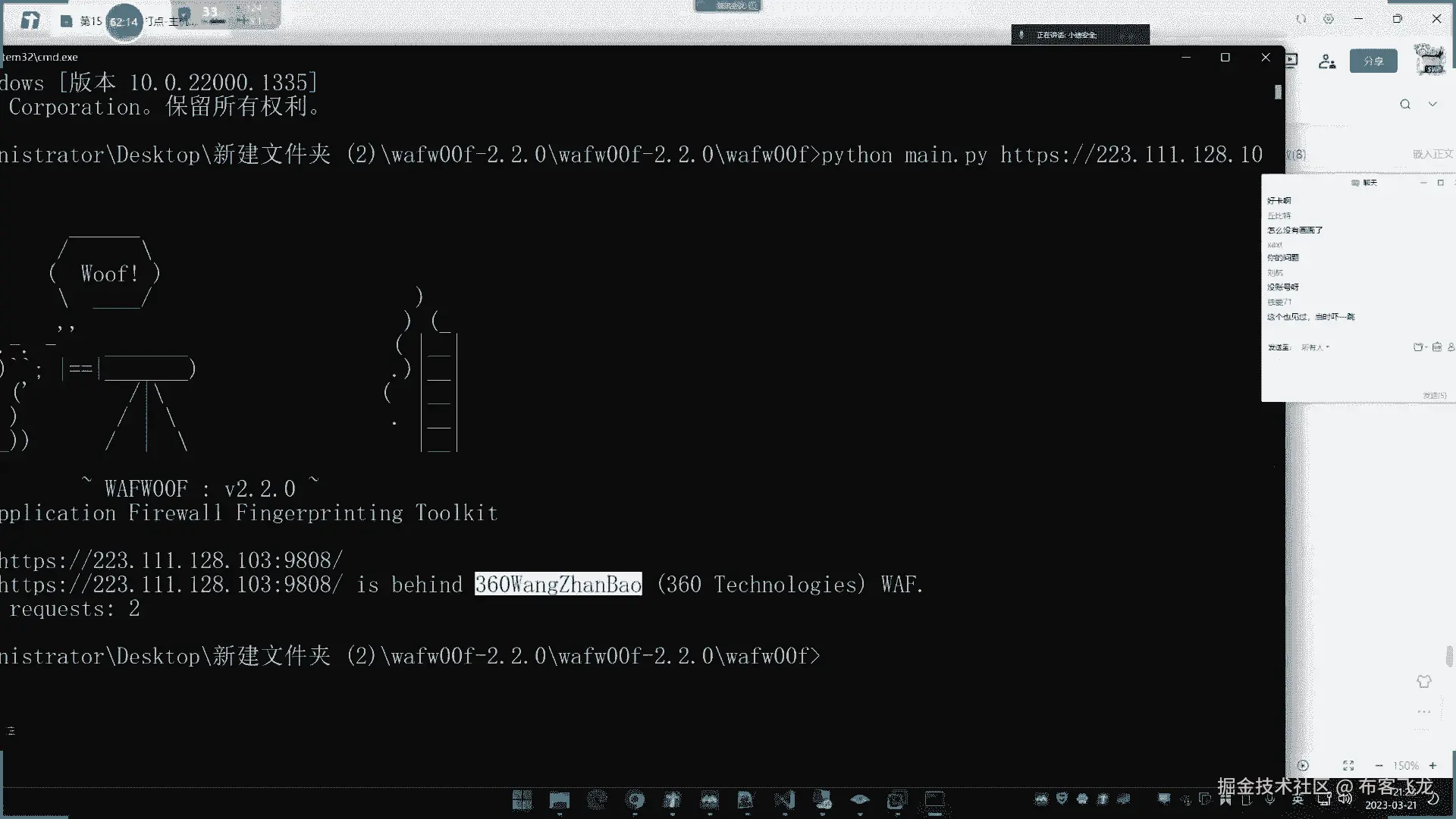Screen dimensions: 1456x819
Task: Click the presentation play icon beside participants
Action: click(x=1292, y=61)
